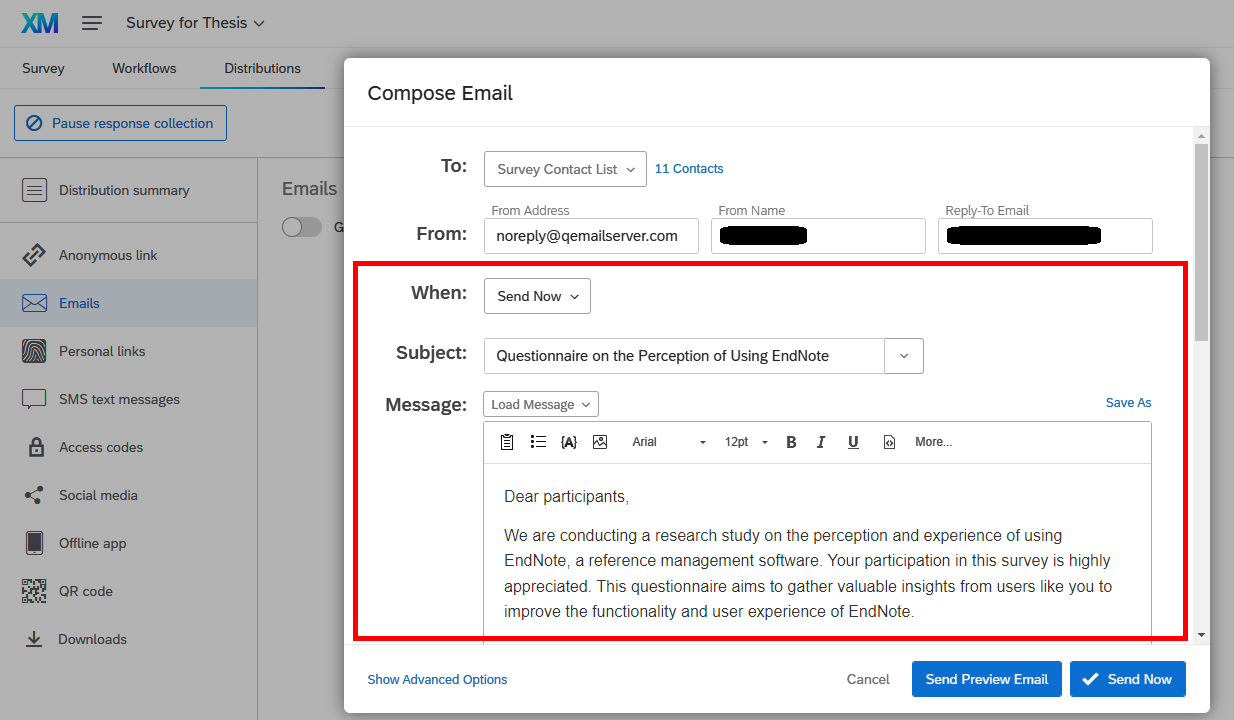
Task: Open the Load Message dropdown
Action: pos(541,404)
